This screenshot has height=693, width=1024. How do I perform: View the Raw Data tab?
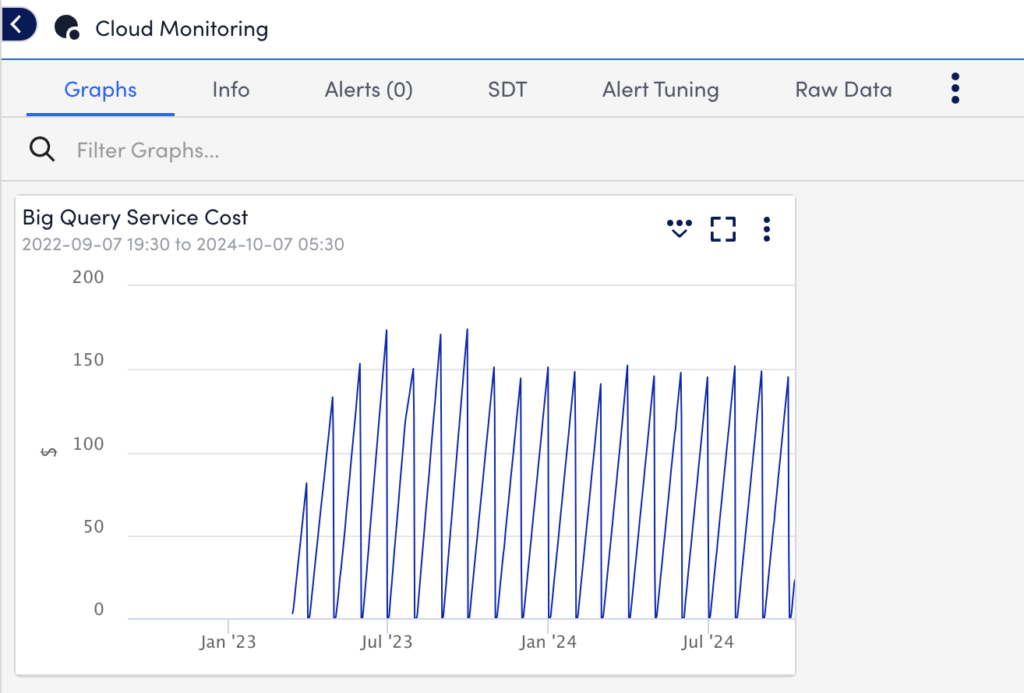click(843, 89)
